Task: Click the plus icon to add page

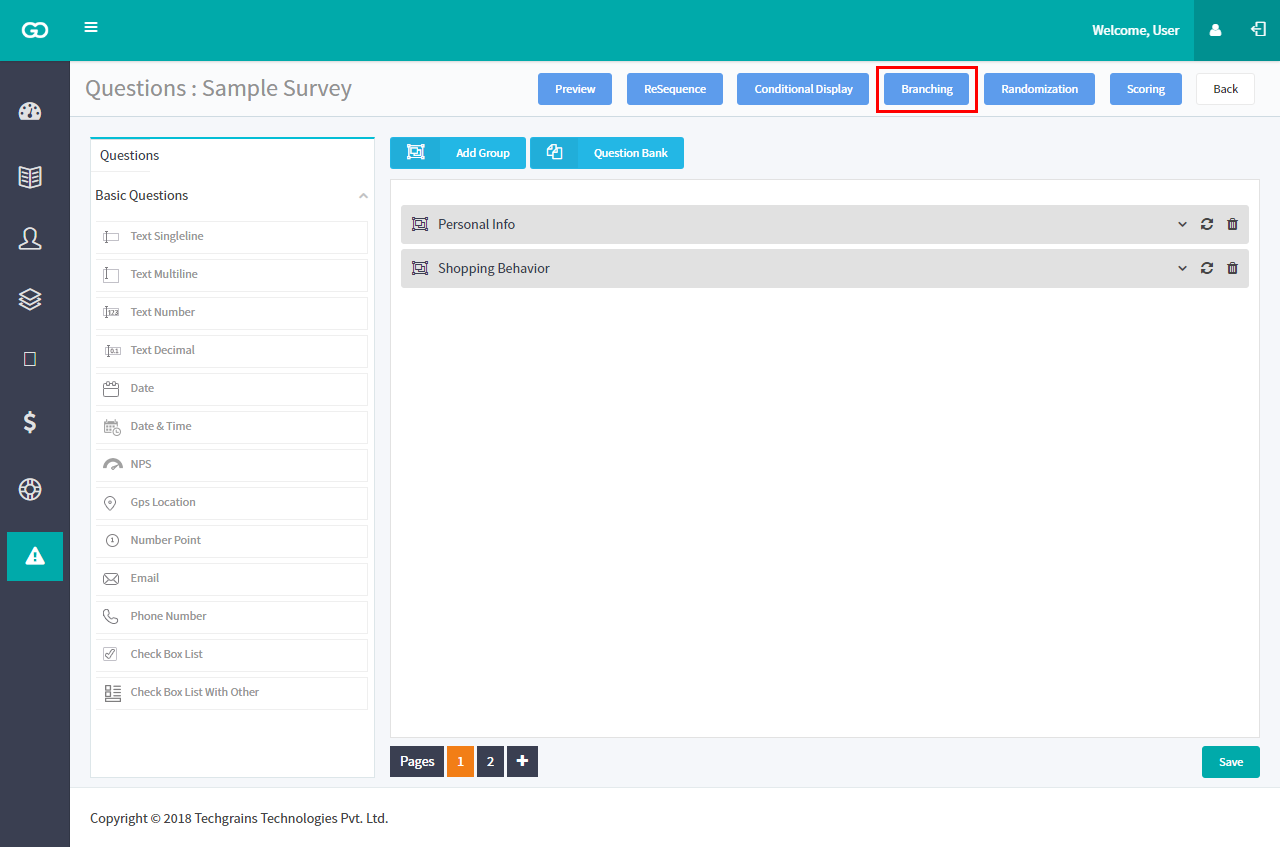Action: [x=522, y=761]
